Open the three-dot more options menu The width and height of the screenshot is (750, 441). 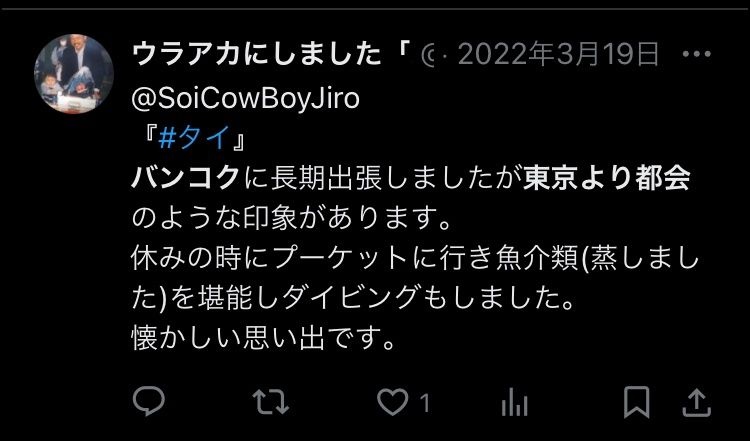(x=696, y=55)
